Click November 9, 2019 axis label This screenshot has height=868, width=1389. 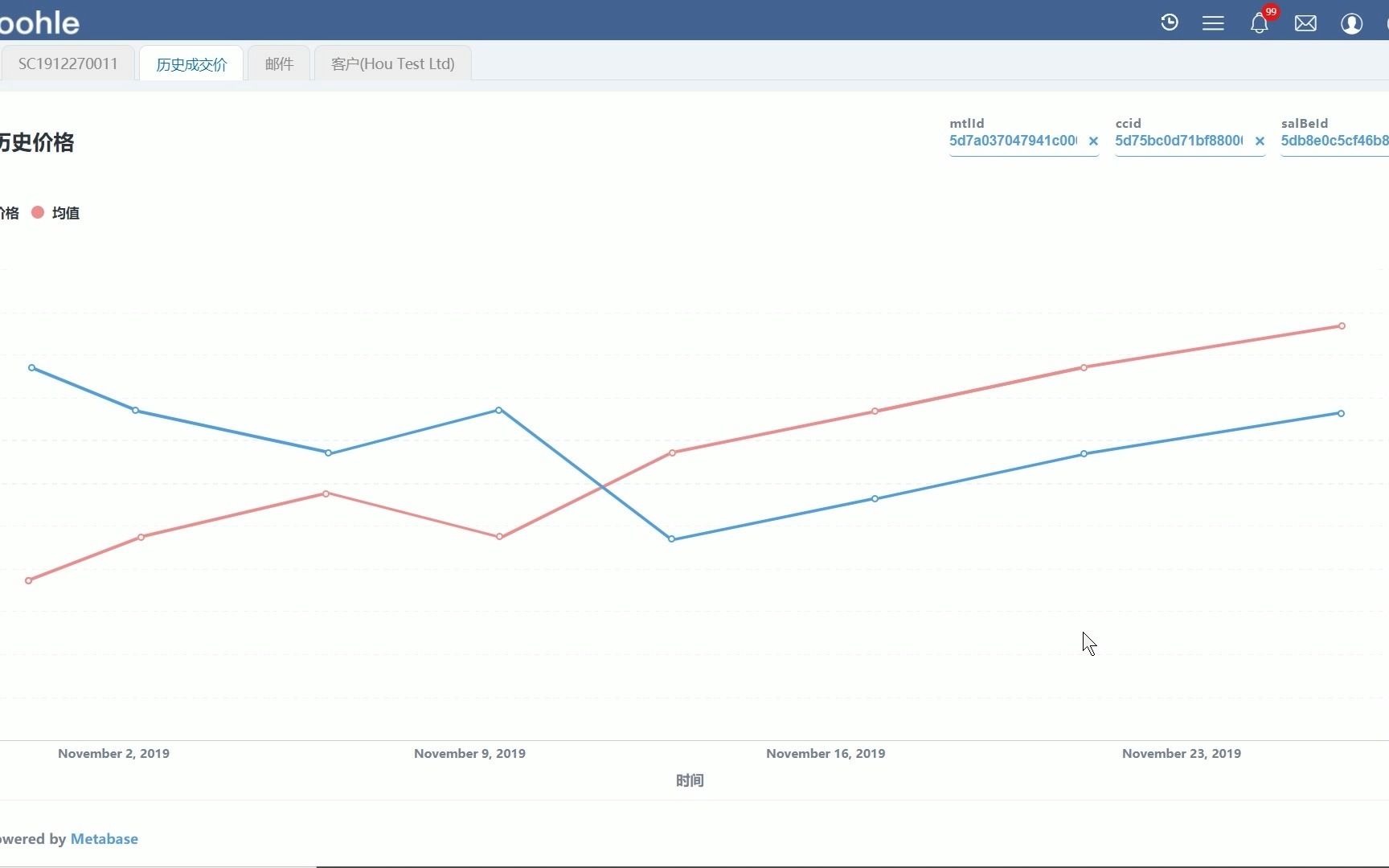(x=469, y=753)
